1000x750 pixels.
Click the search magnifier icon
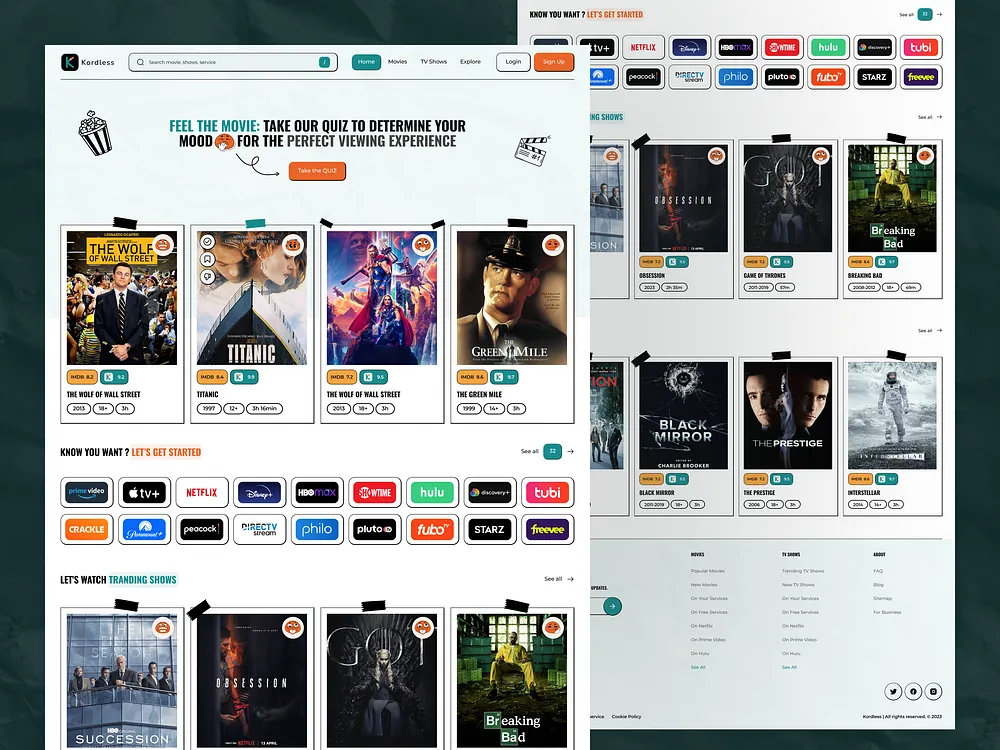point(140,62)
